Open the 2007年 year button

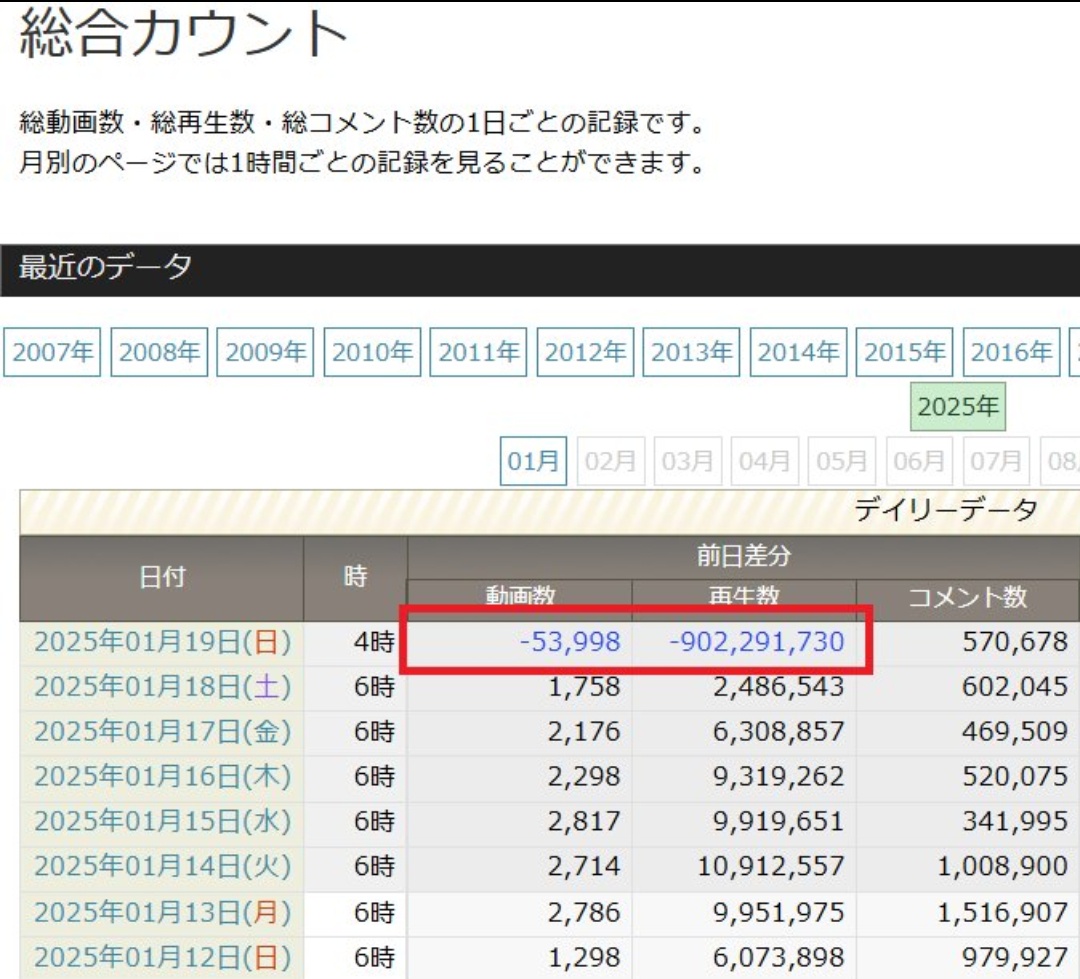pyautogui.click(x=52, y=352)
